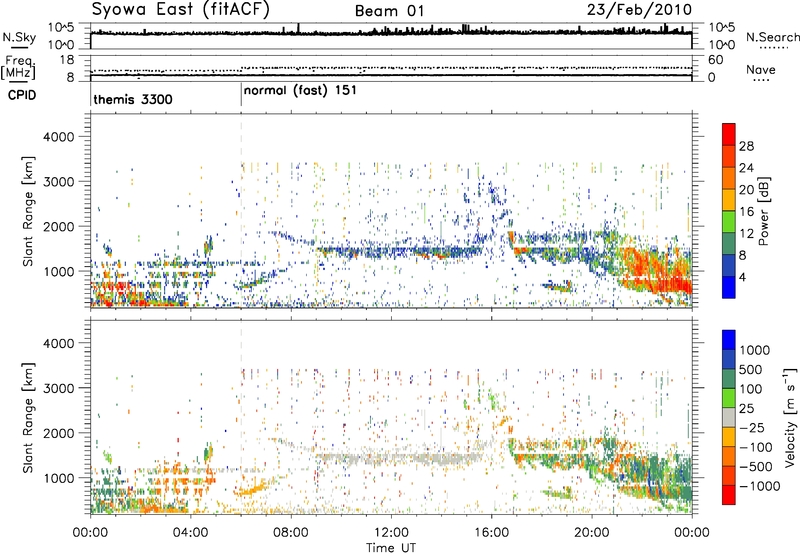This screenshot has height=554, width=800.
Task: Click the '08:00' time axis tick label
Action: point(291,533)
